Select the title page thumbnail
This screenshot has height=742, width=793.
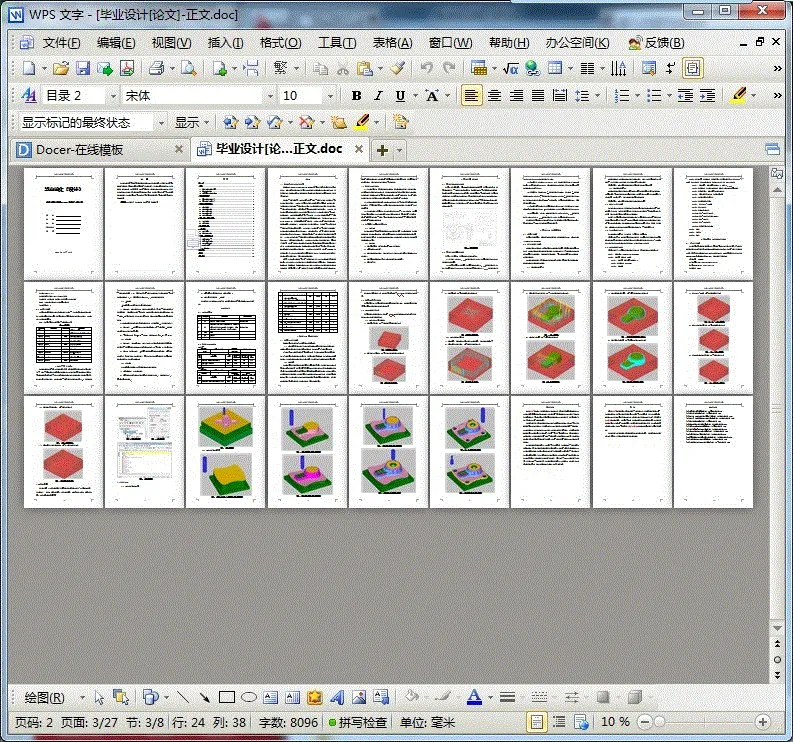click(63, 224)
